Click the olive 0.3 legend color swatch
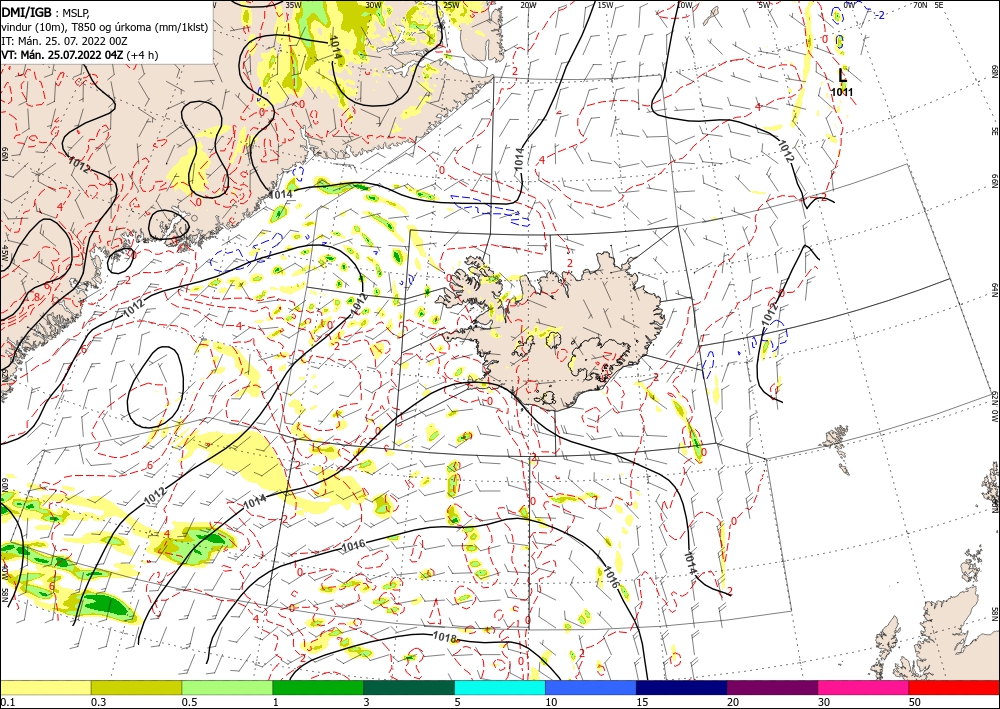 tap(136, 687)
